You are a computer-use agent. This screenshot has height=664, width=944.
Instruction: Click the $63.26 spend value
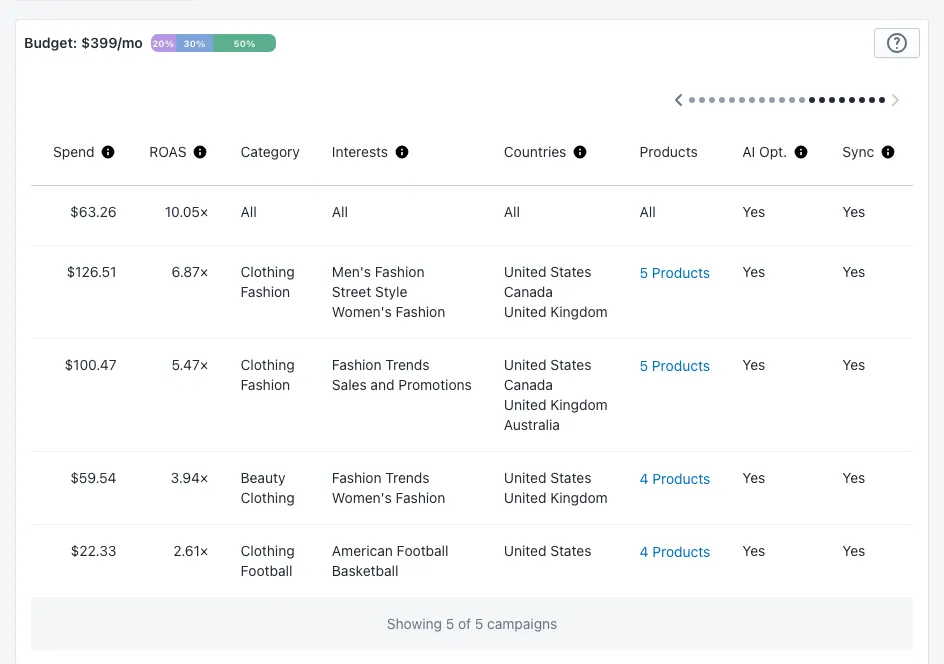click(93, 212)
